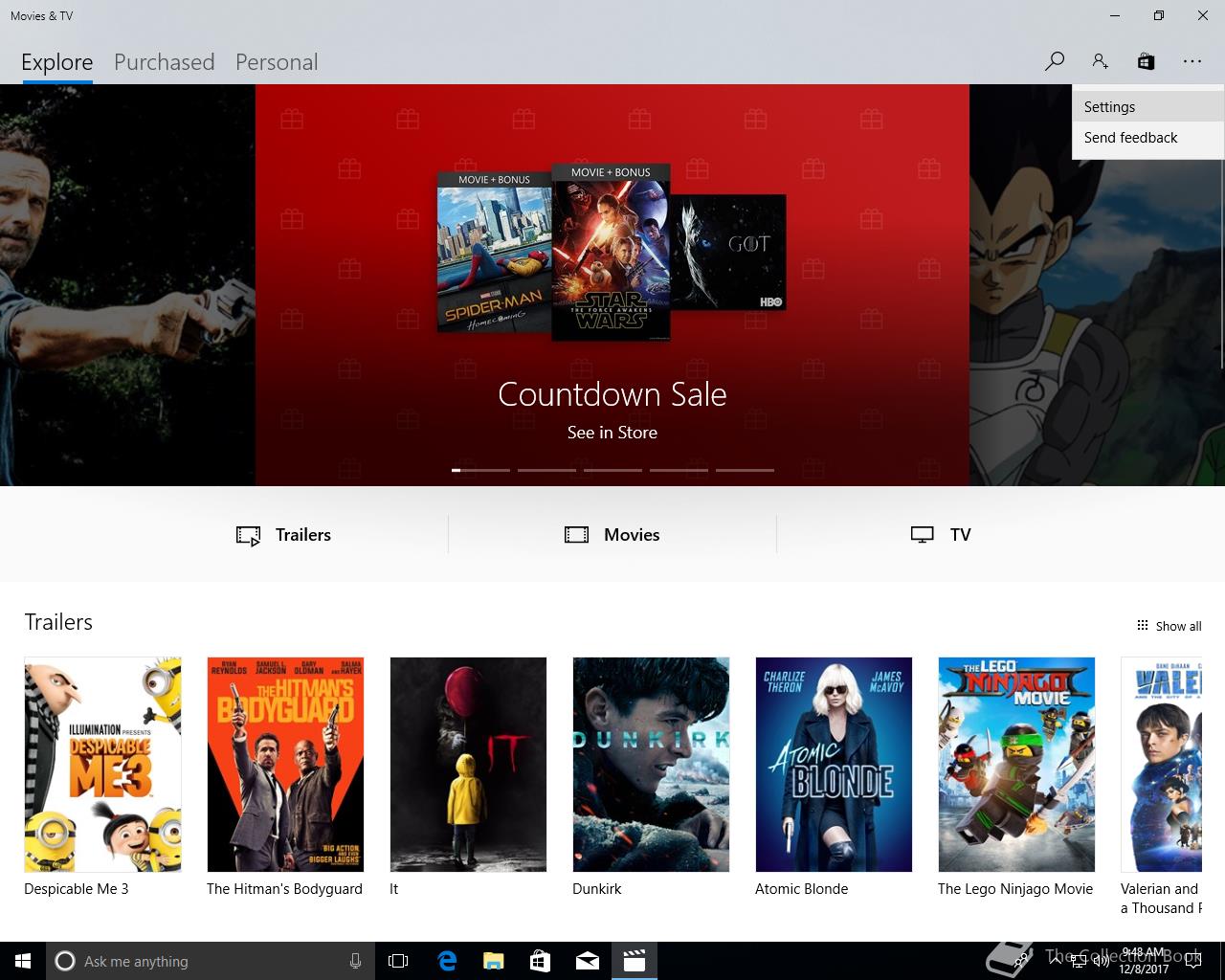Open the TV category label
This screenshot has height=980, width=1225.
[961, 535]
